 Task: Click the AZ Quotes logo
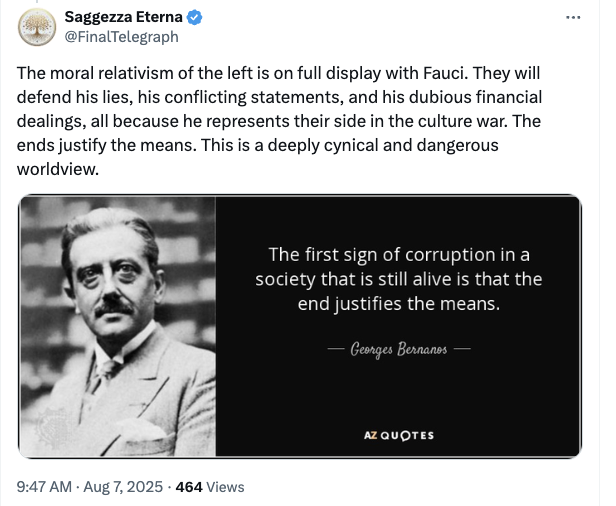coord(398,435)
